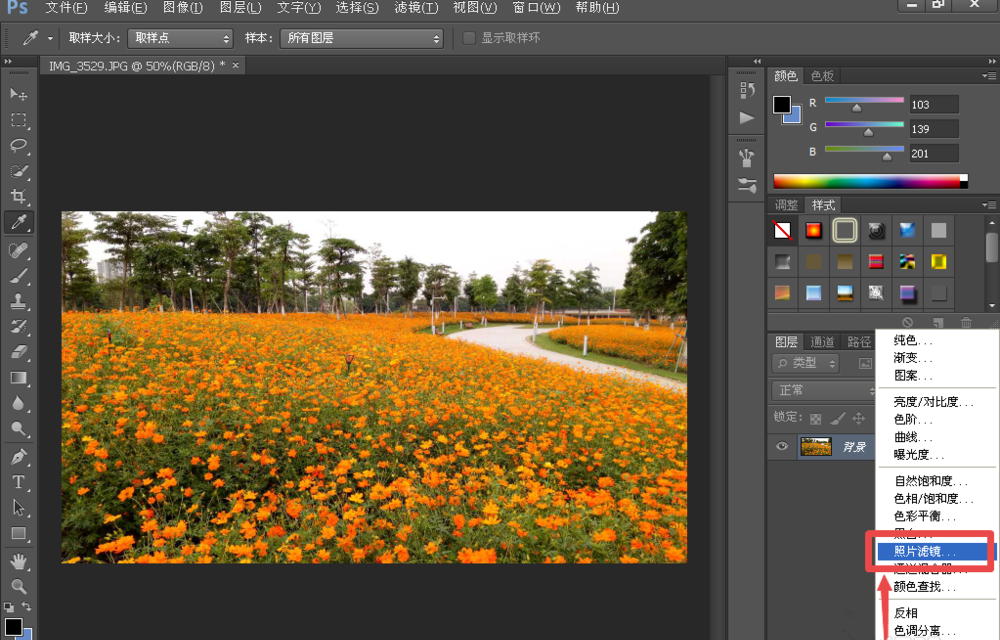Click the 背景 layer thumbnail
Screen dimensions: 1000x640
tap(816, 447)
